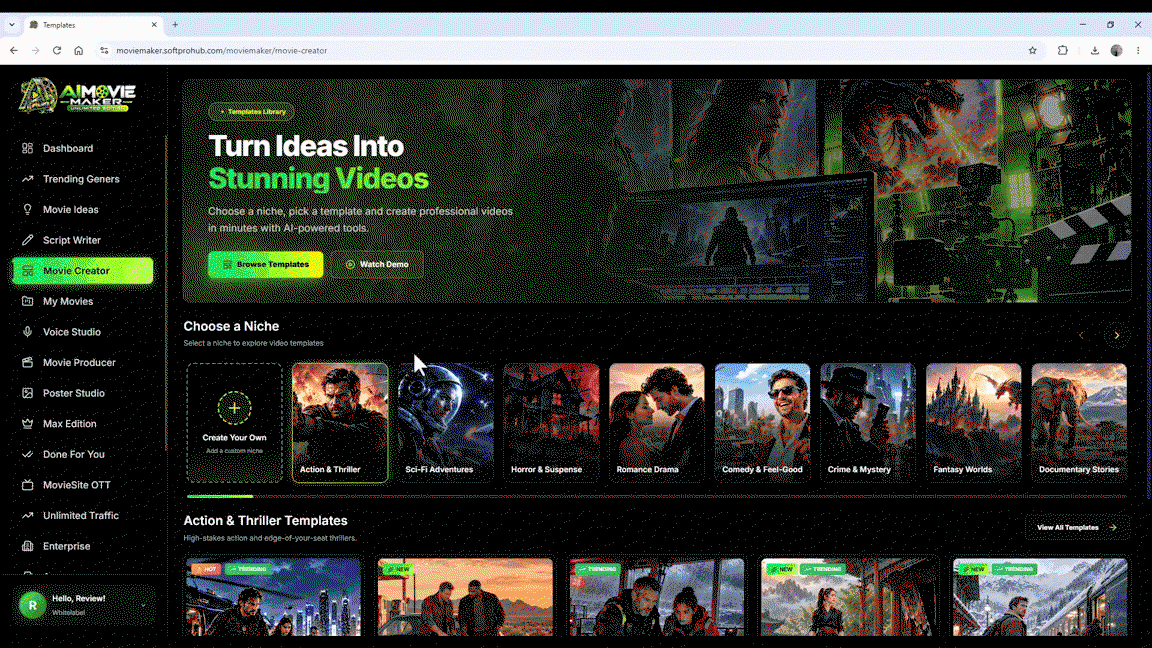Select the Fantasy Worlds niche
This screenshot has height=648, width=1152.
[973, 422]
